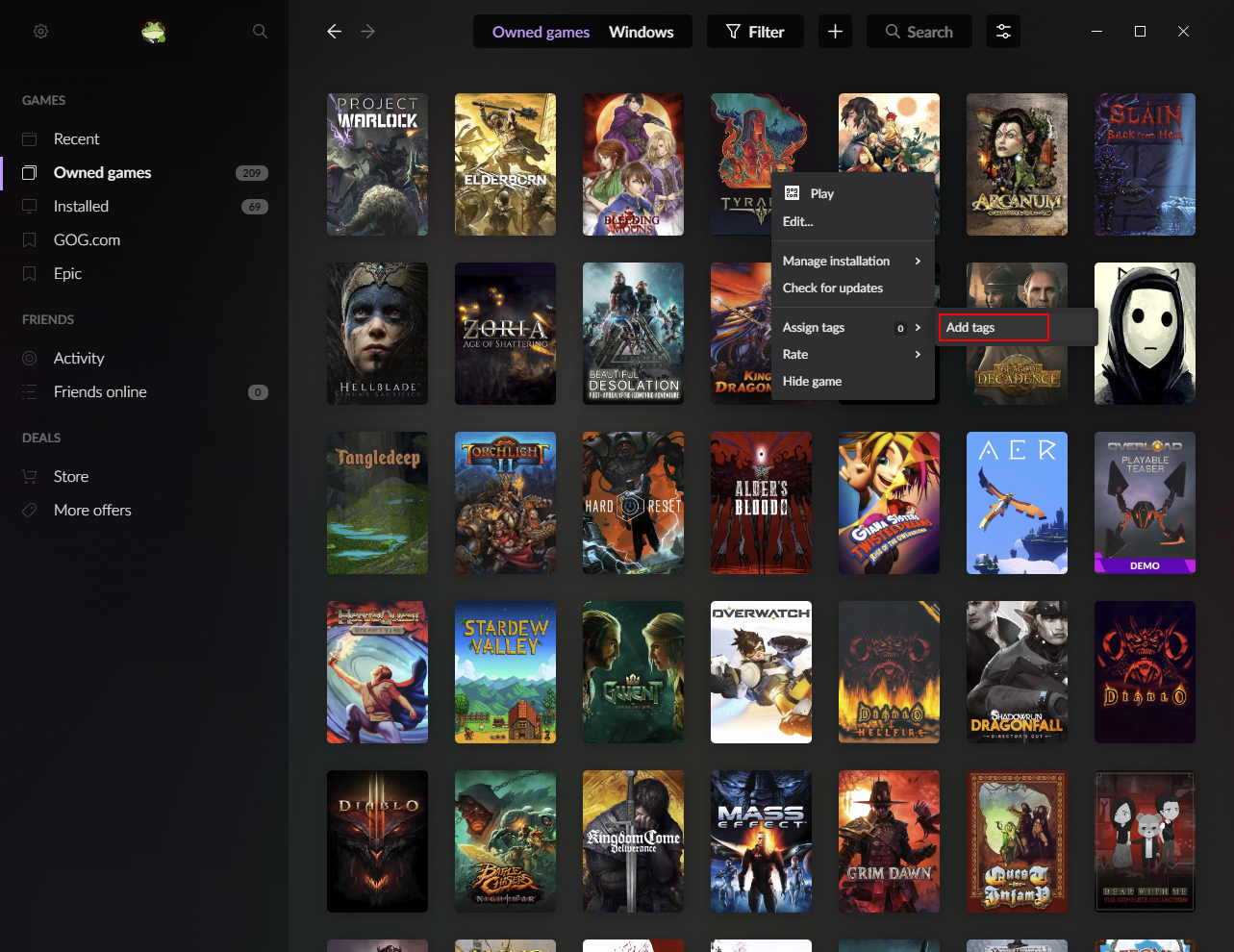The width and height of the screenshot is (1234, 952).
Task: Select the Overload Playable Teaser demo
Action: tap(1145, 503)
